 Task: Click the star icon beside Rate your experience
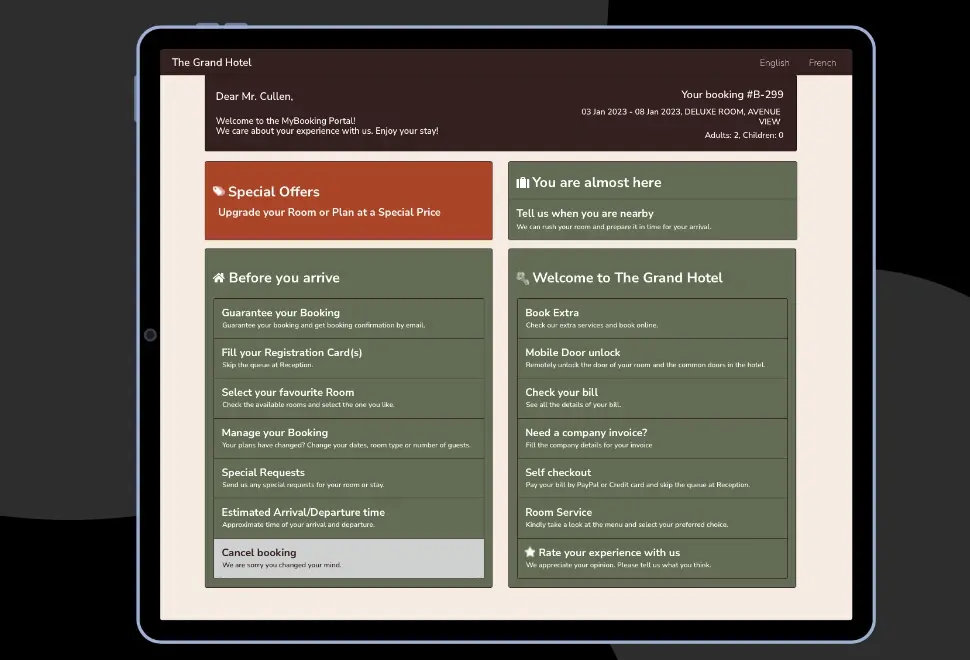[x=530, y=552]
